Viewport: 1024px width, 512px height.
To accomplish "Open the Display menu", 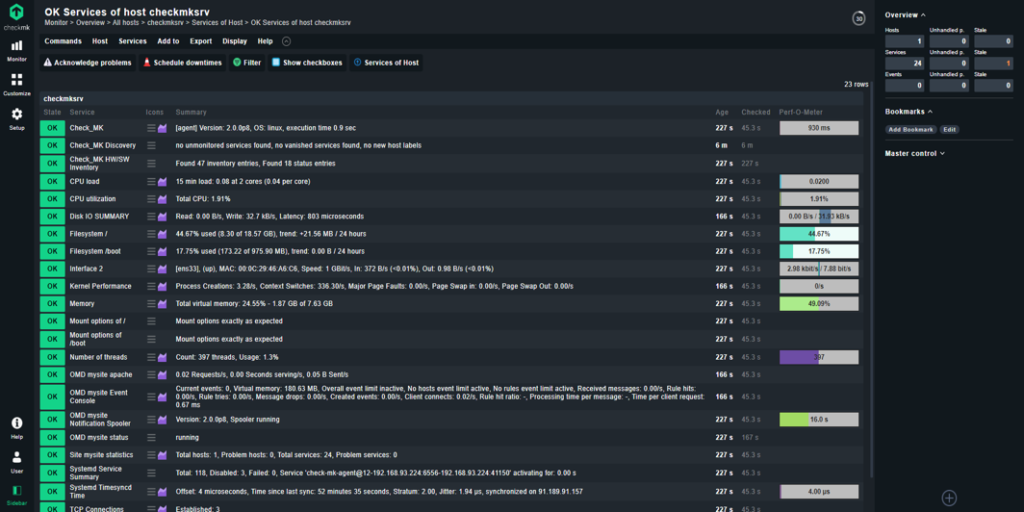I will [x=234, y=41].
